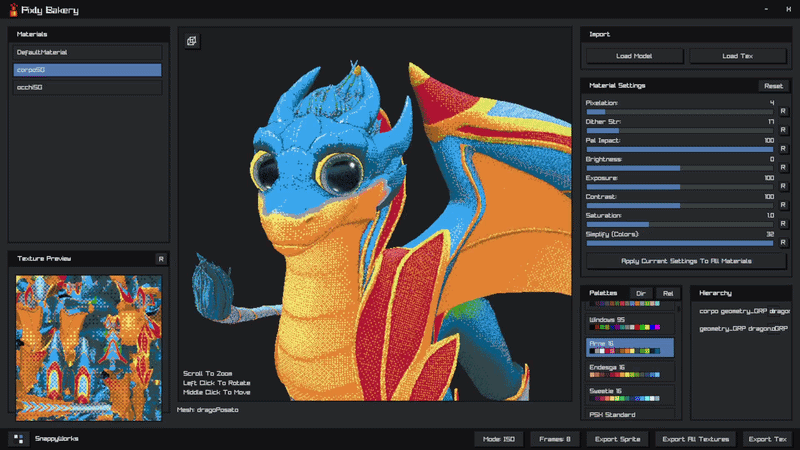Image resolution: width=800 pixels, height=450 pixels.
Task: Click the Palettes Dir button
Action: click(641, 293)
